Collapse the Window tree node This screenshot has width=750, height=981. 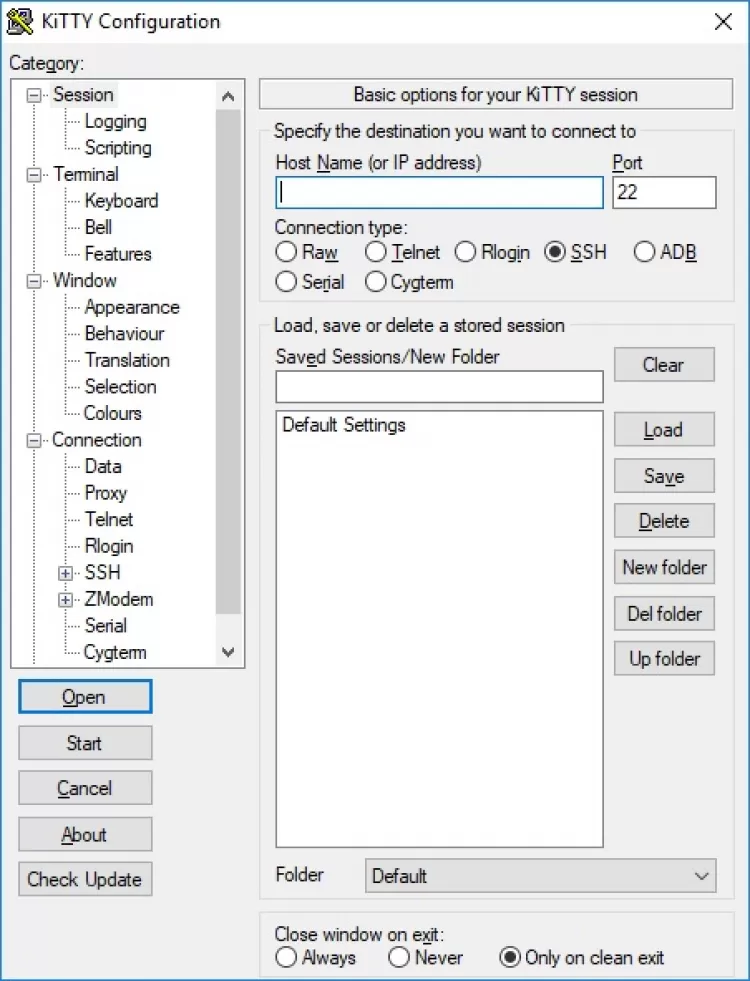coord(34,281)
